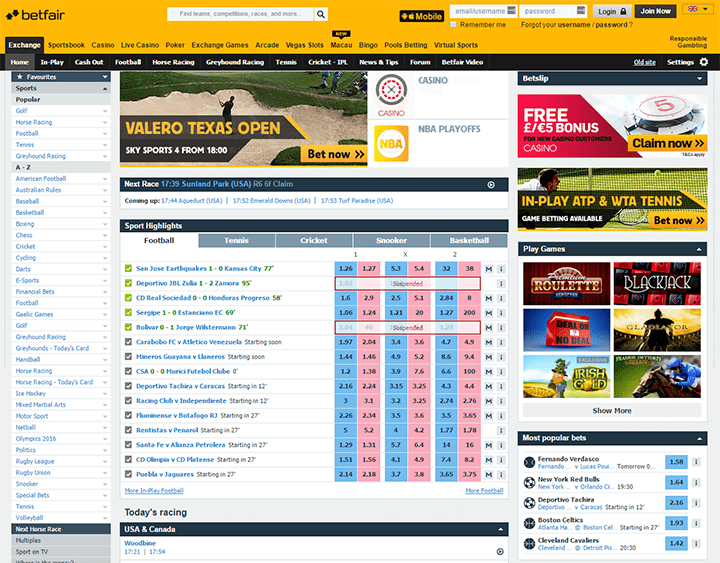
Task: Open the Old site link
Action: click(644, 62)
